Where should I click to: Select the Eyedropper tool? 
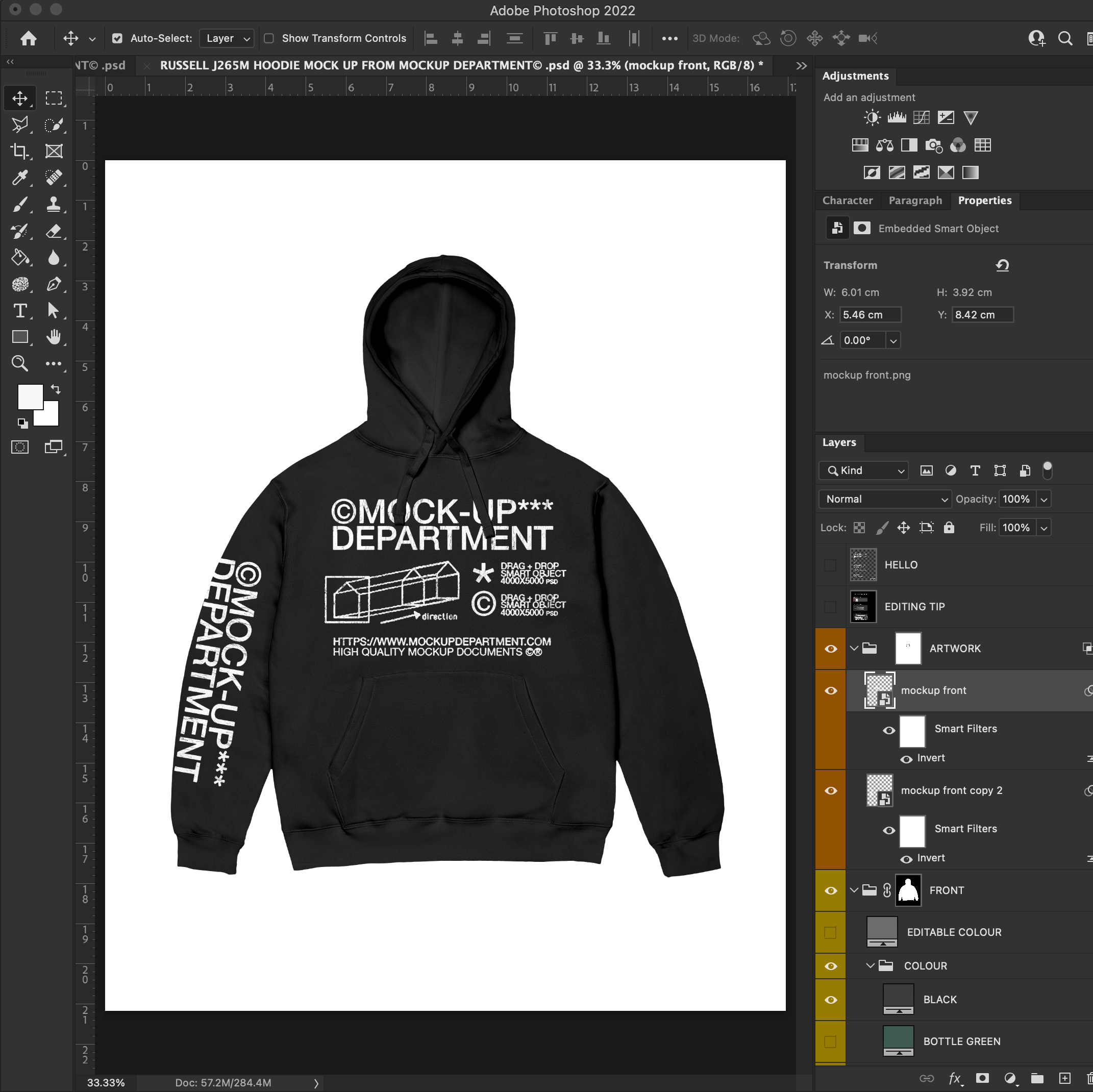tap(20, 178)
